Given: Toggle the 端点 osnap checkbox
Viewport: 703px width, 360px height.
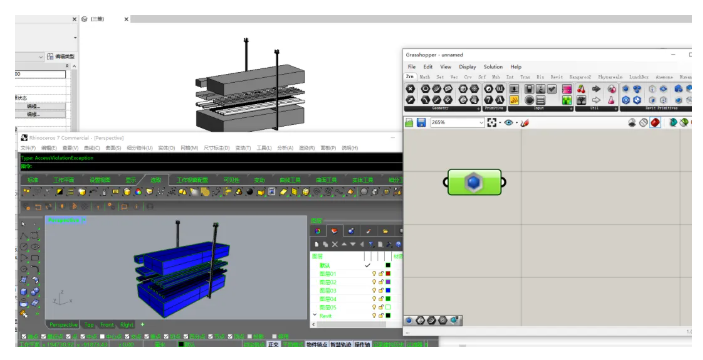Looking at the screenshot, I should click(x=24, y=336).
